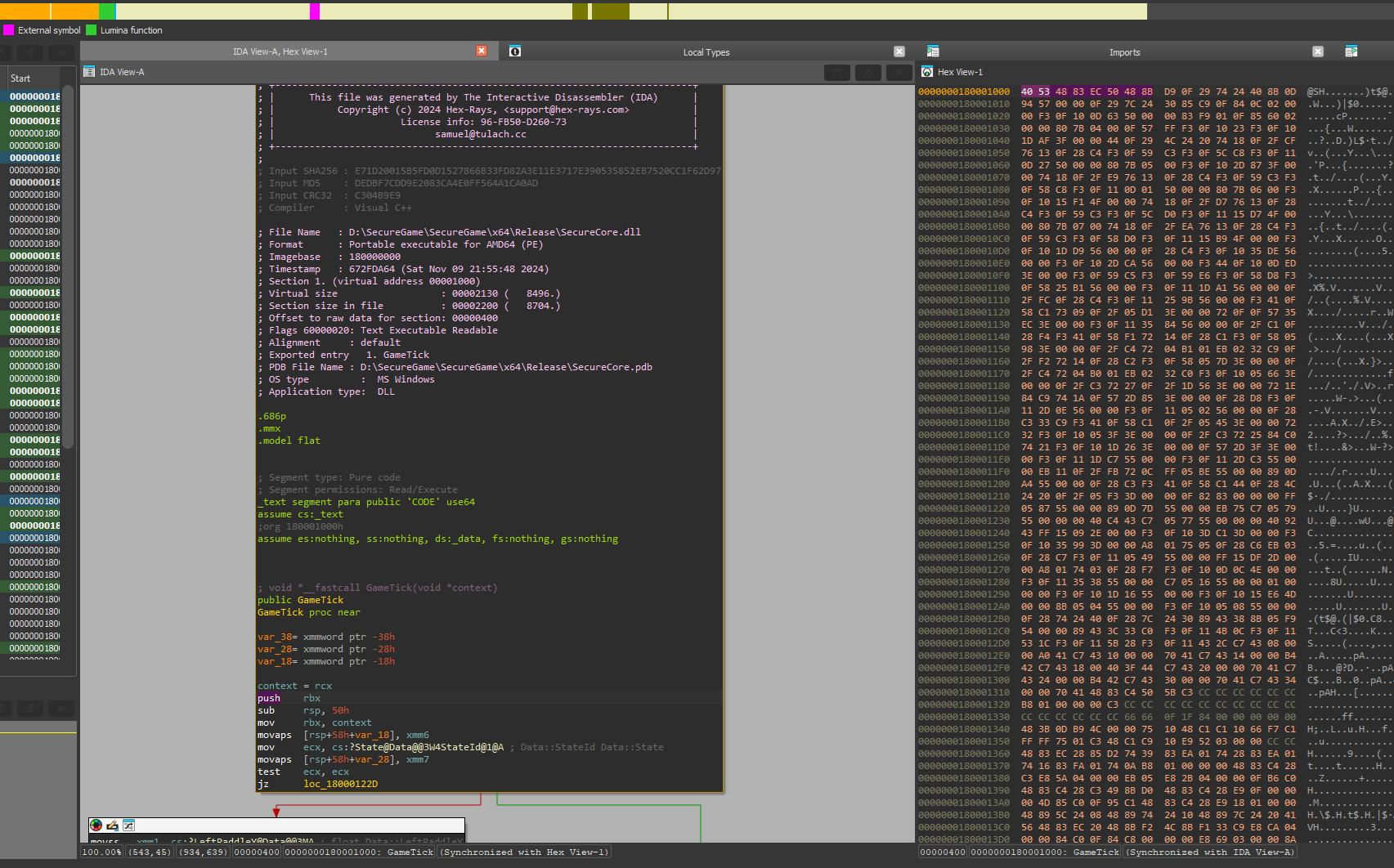Click the group nodes icon in graph block

pyautogui.click(x=128, y=825)
